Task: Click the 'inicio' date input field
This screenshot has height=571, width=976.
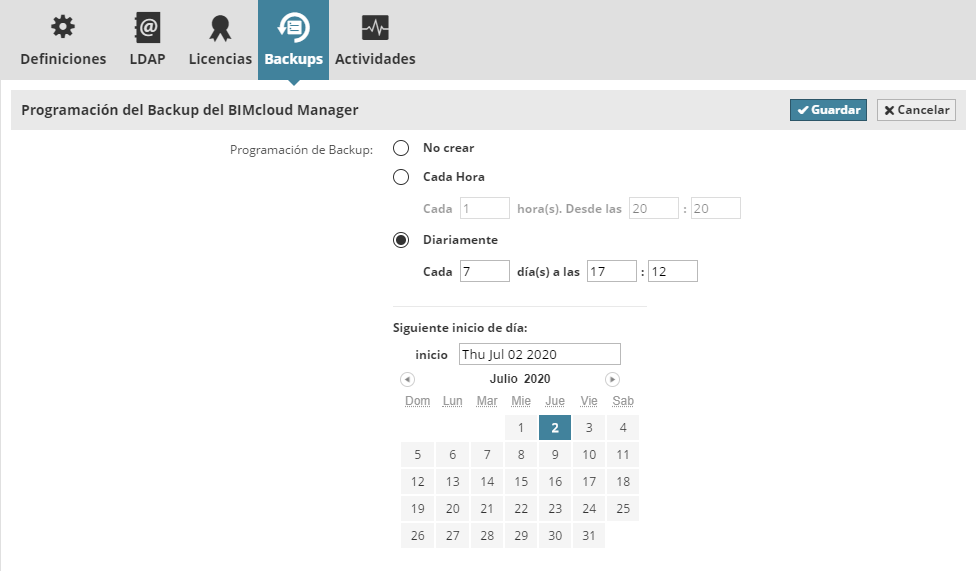Action: point(540,355)
